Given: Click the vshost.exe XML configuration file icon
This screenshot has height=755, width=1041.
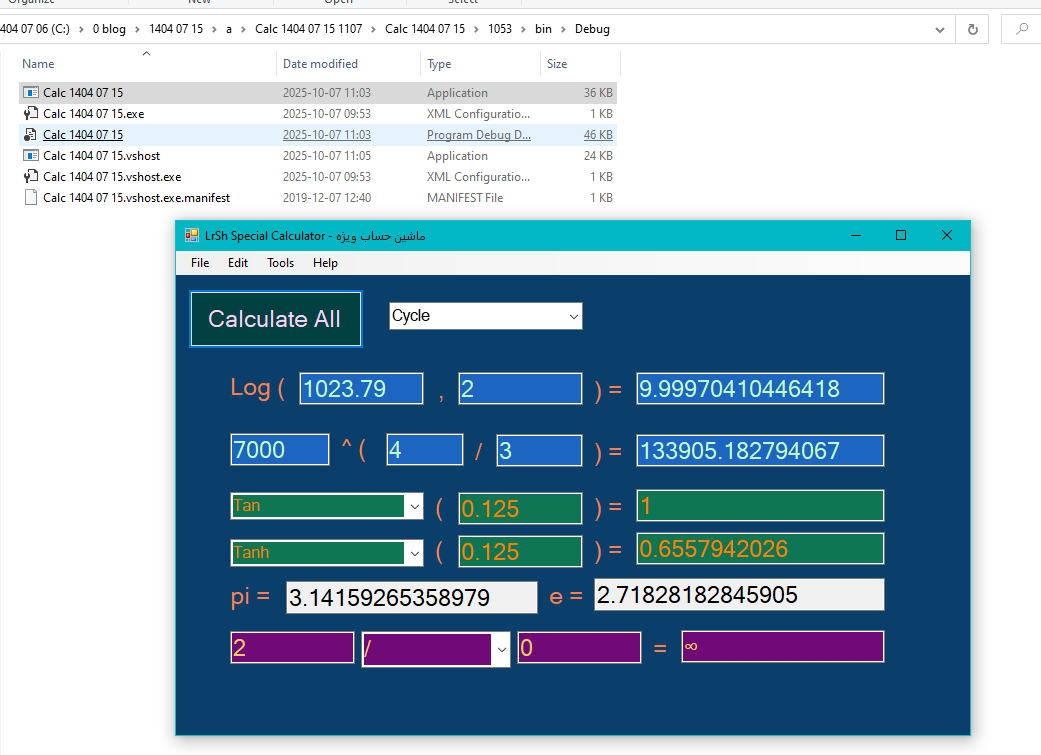Looking at the screenshot, I should tap(30, 177).
